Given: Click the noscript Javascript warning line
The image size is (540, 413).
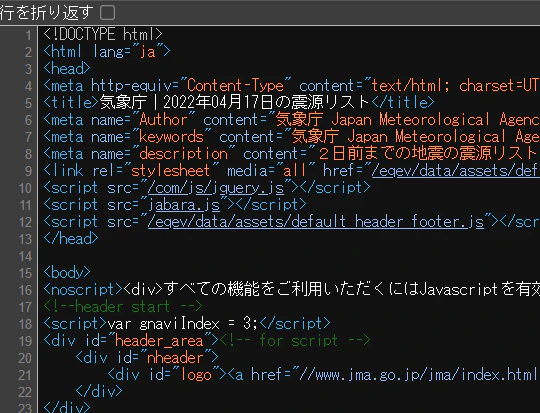Looking at the screenshot, I should (291, 290).
